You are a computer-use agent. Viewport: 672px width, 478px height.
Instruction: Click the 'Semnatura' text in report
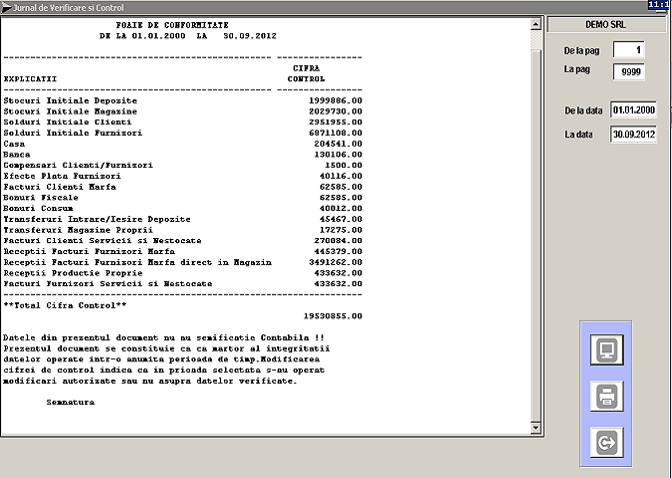(70, 402)
